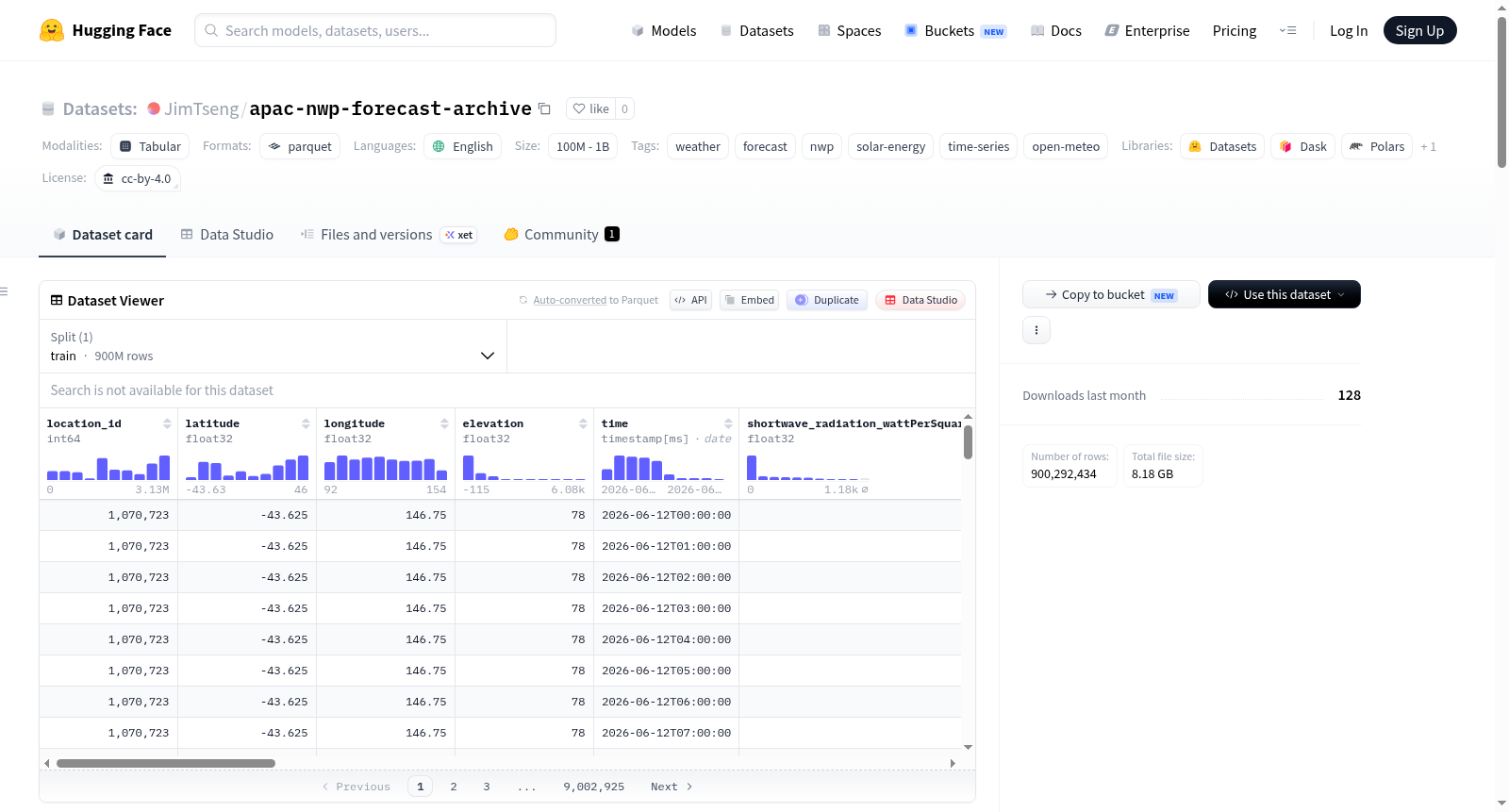Click the elevation histogram range
1509x812 pixels.
pos(524,468)
